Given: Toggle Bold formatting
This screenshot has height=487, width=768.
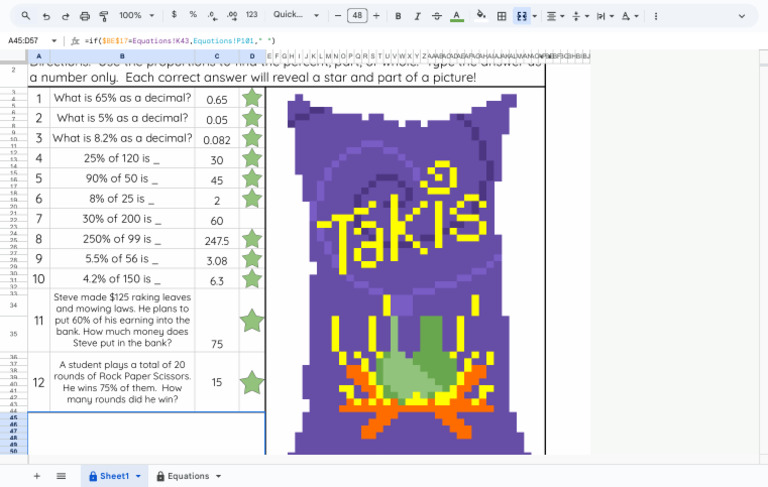Looking at the screenshot, I should (398, 16).
